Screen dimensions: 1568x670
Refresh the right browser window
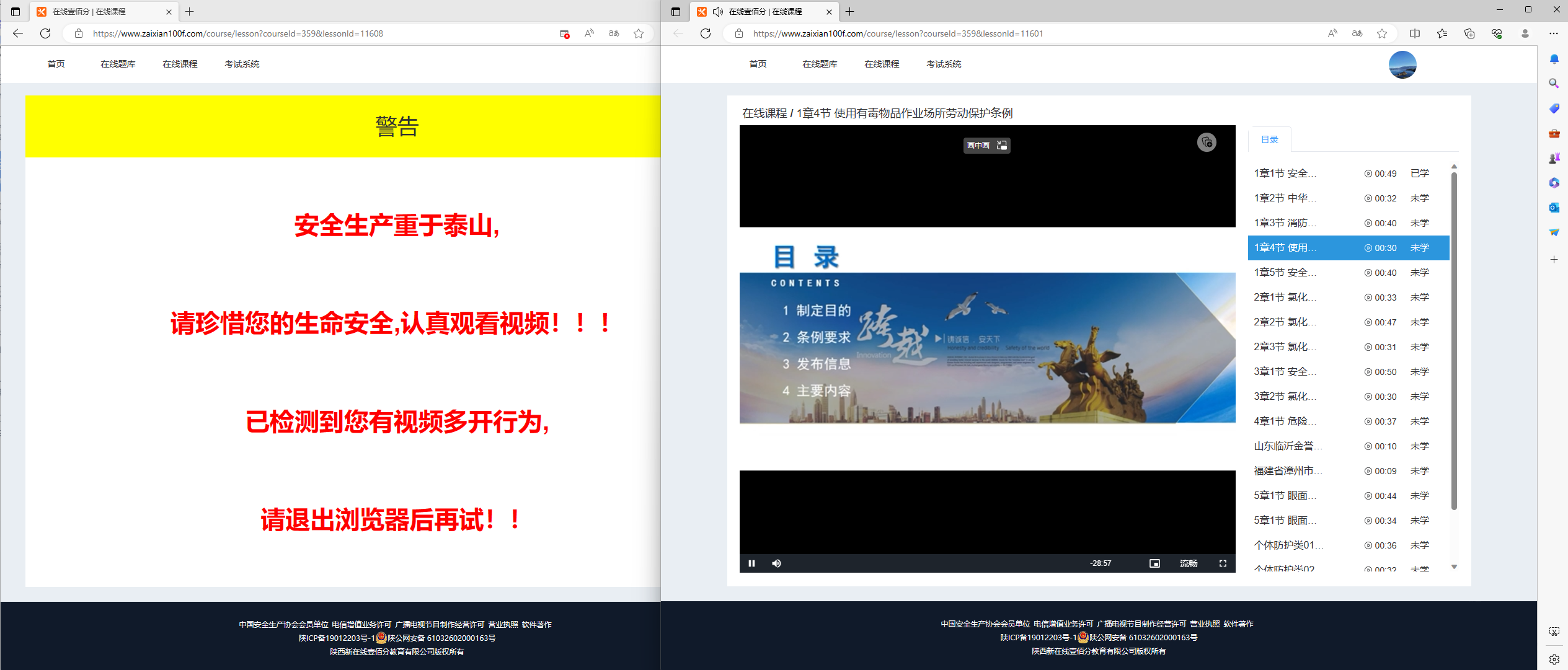pos(706,33)
